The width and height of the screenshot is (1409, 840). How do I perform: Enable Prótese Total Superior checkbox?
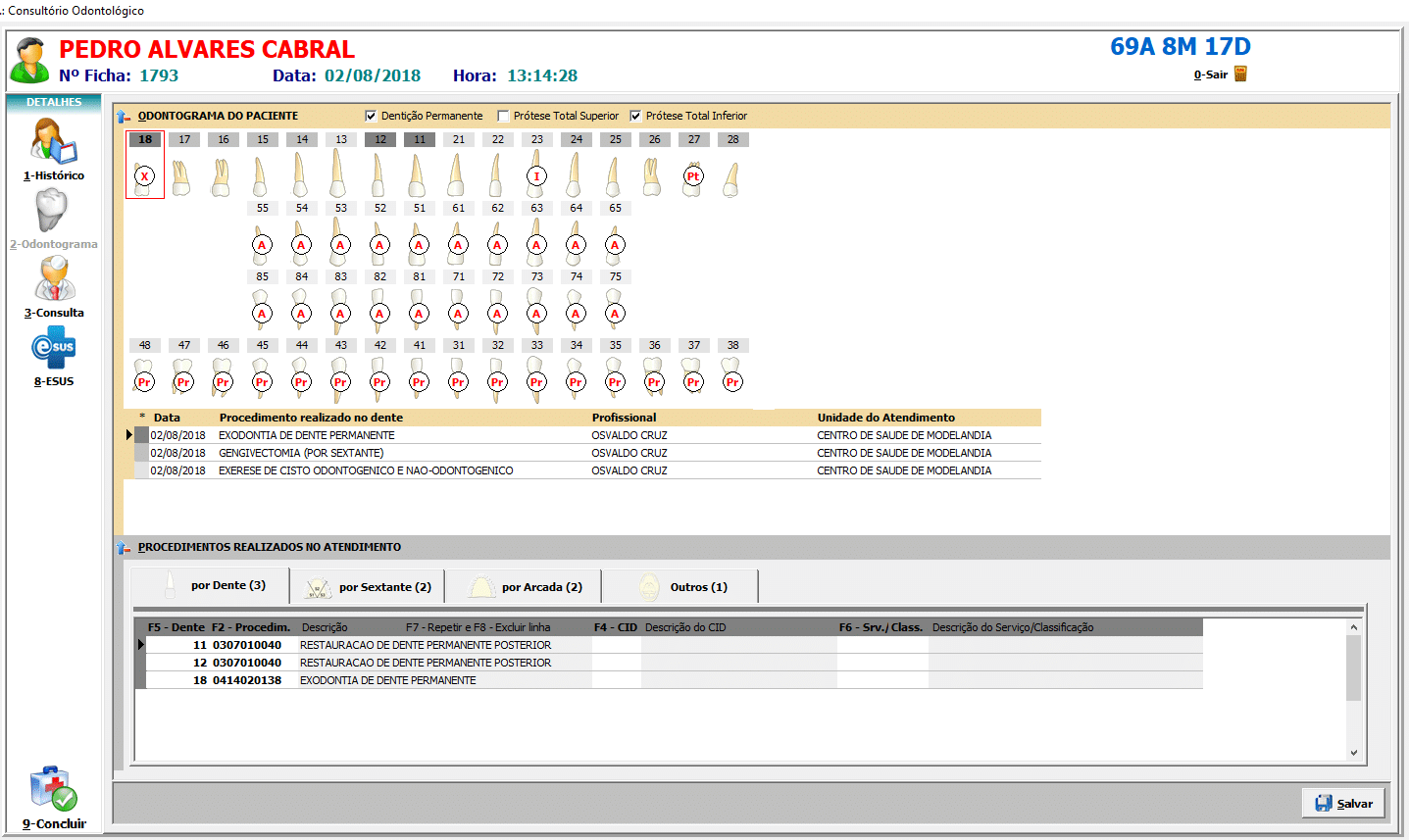pyautogui.click(x=503, y=116)
